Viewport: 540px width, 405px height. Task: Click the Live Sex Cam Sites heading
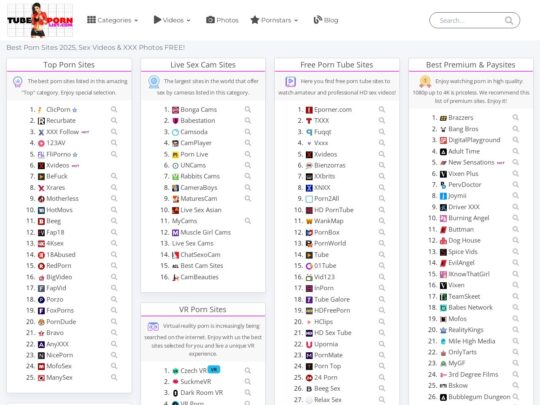click(203, 65)
